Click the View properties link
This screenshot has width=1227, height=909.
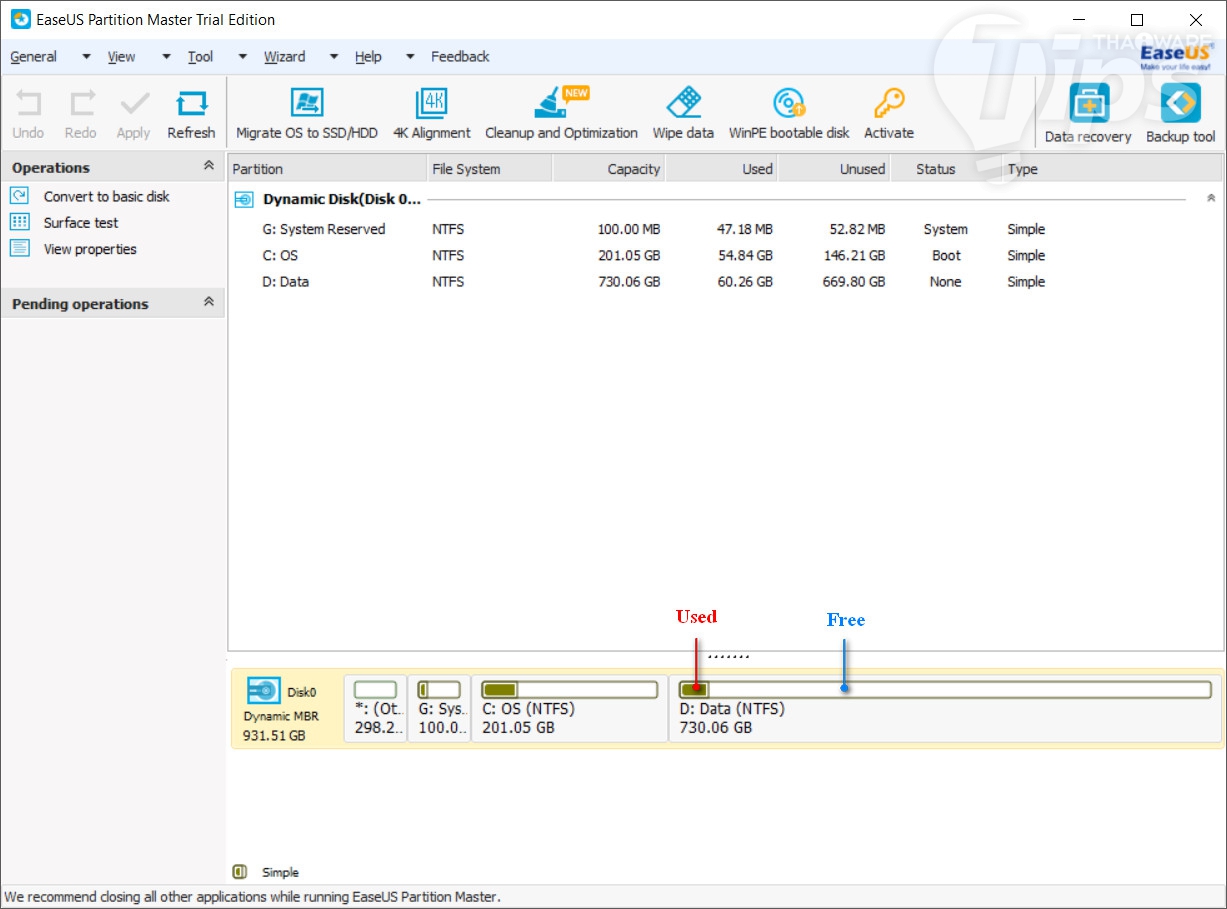90,249
